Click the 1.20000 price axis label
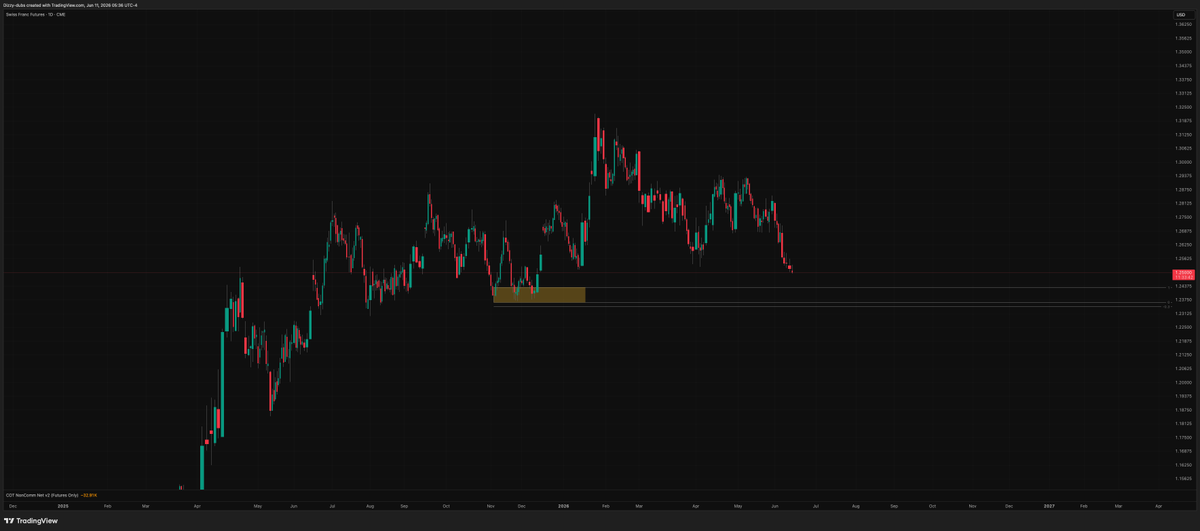The height and width of the screenshot is (531, 1200). point(1183,382)
